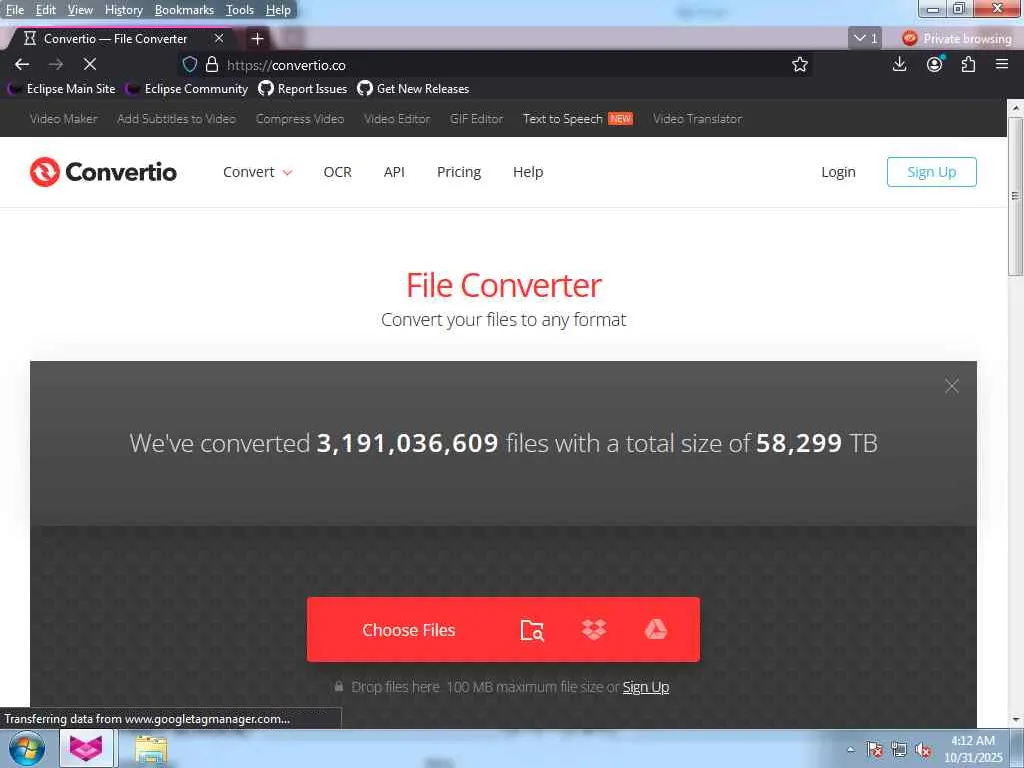Click the page vertical scrollbar thumb

(1016, 196)
